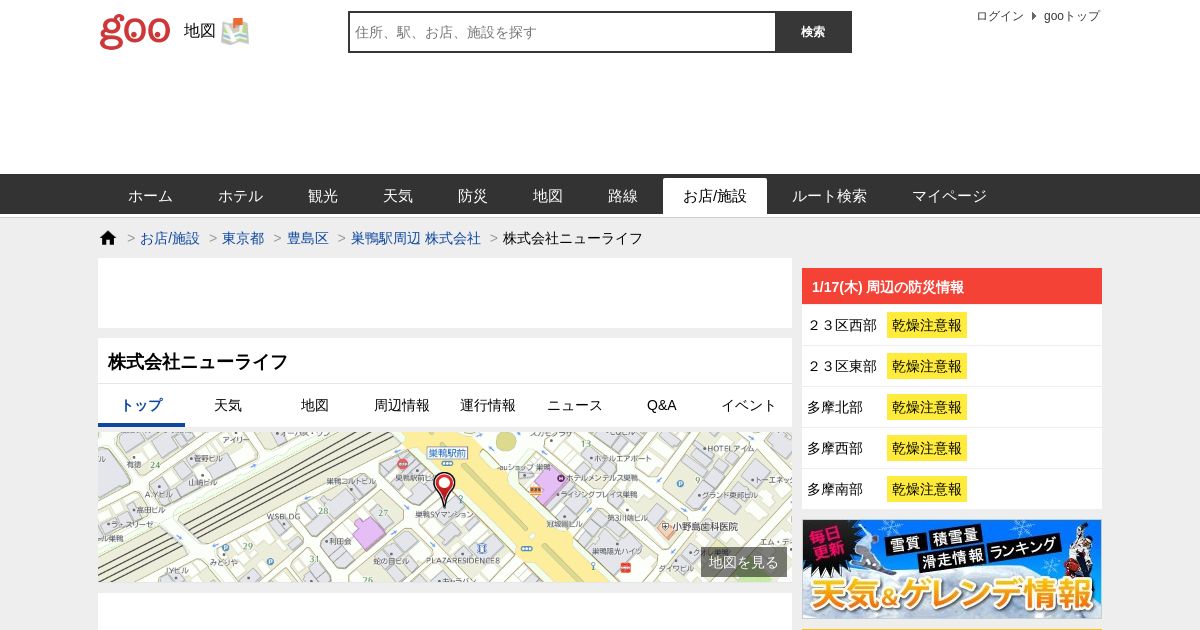Open the 観光 nav item
Image resolution: width=1200 pixels, height=630 pixels.
tap(323, 196)
